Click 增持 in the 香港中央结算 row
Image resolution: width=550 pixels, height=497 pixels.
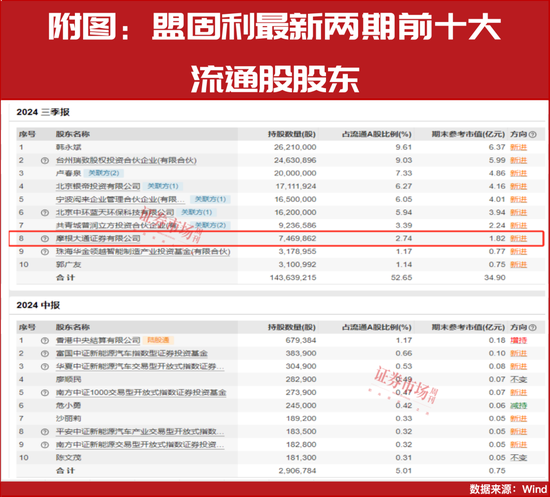518,340
